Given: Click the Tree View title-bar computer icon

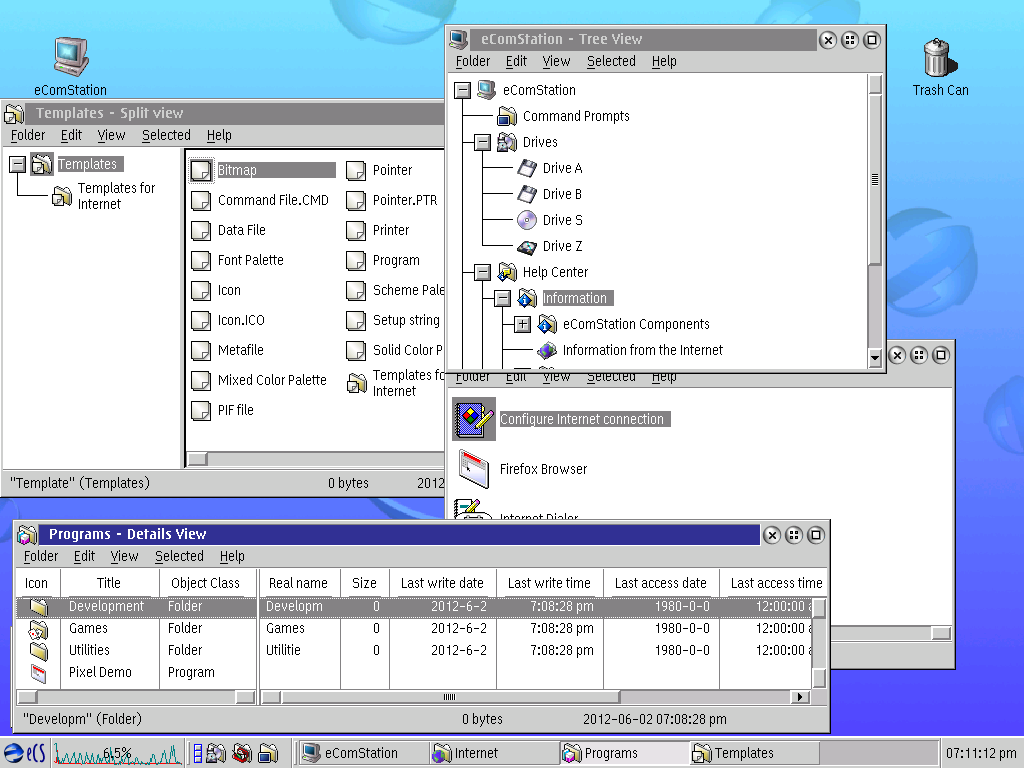Looking at the screenshot, I should point(459,39).
